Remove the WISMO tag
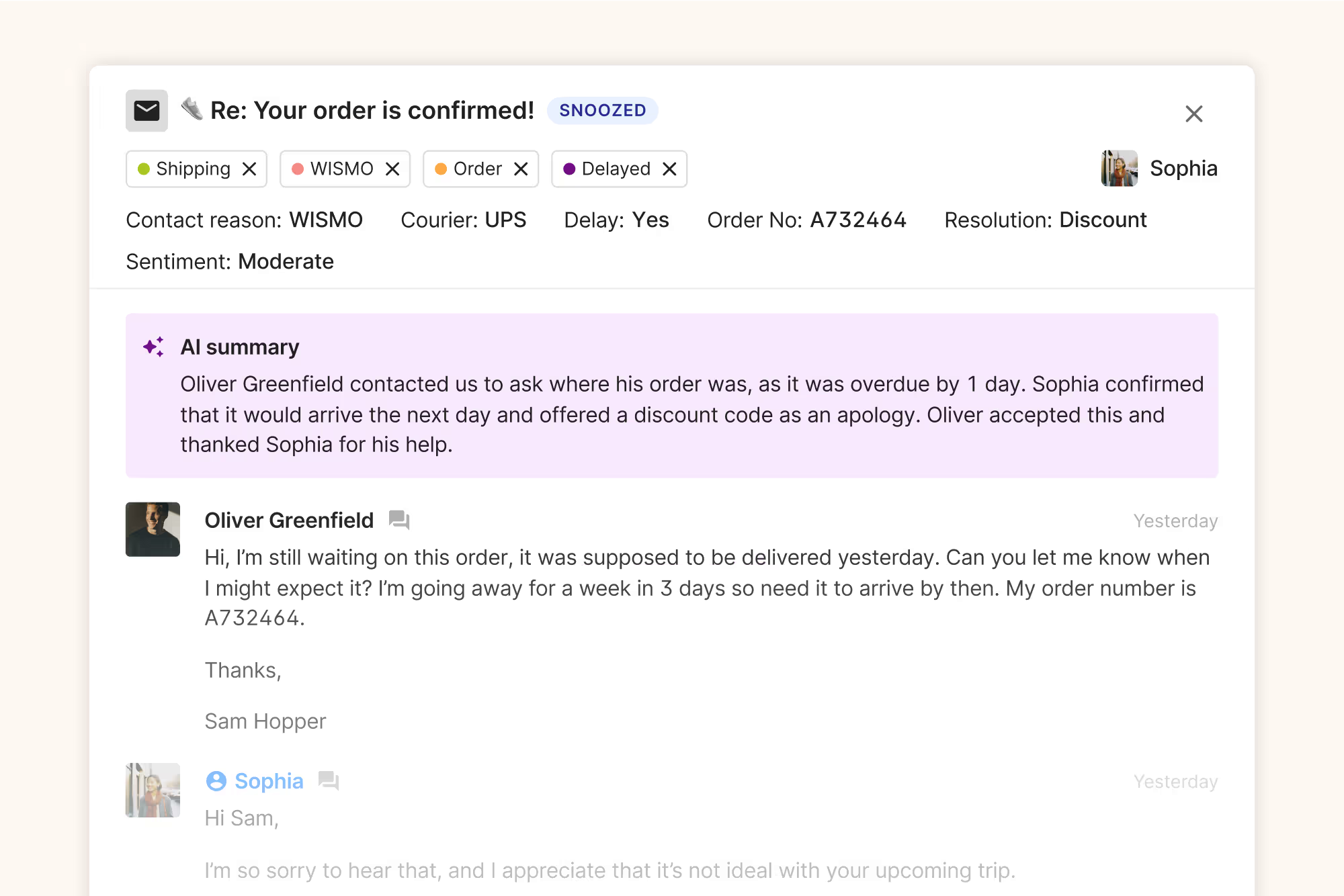This screenshot has width=1344, height=896. 392,169
